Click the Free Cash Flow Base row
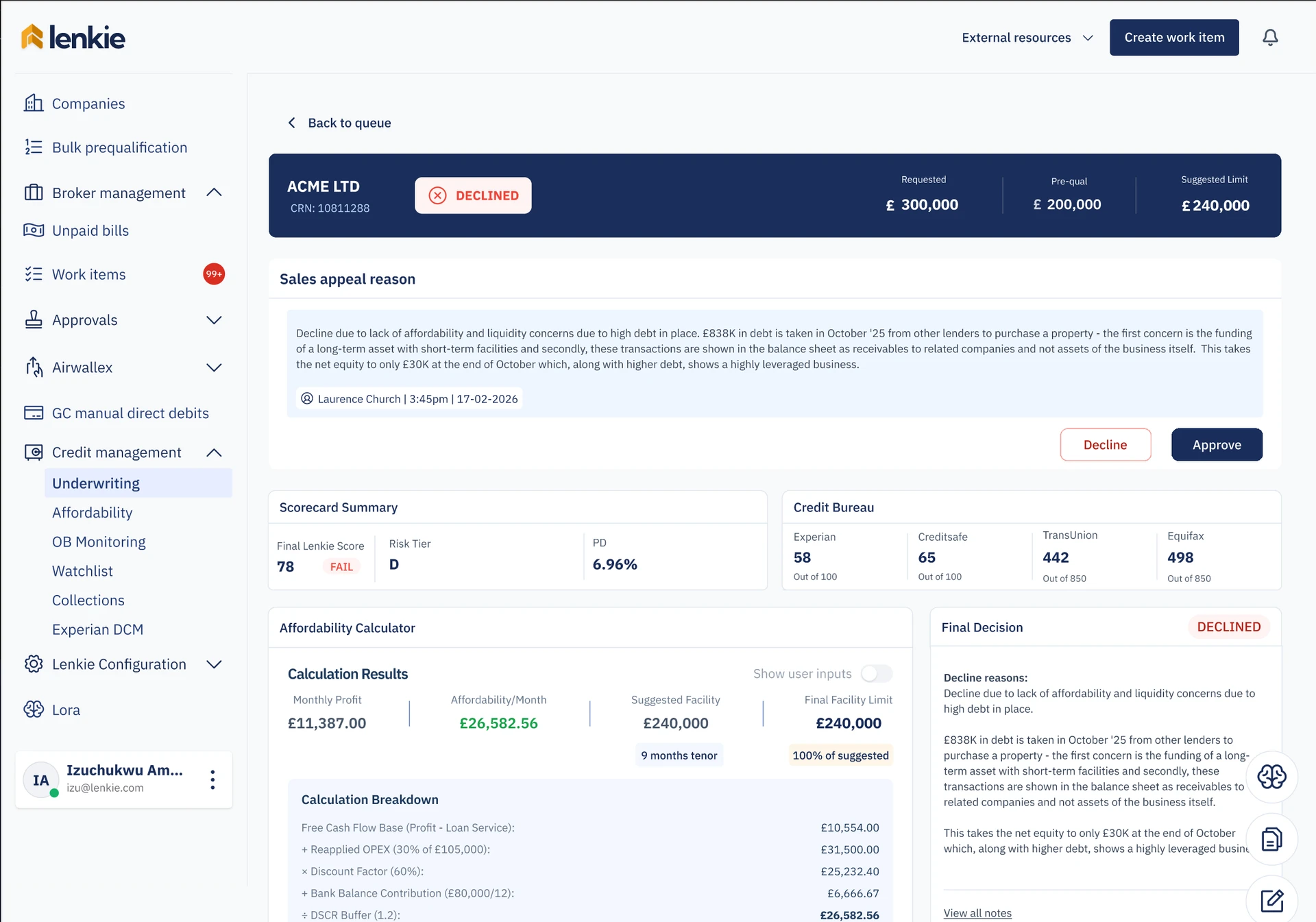This screenshot has height=922, width=1316. click(x=590, y=827)
